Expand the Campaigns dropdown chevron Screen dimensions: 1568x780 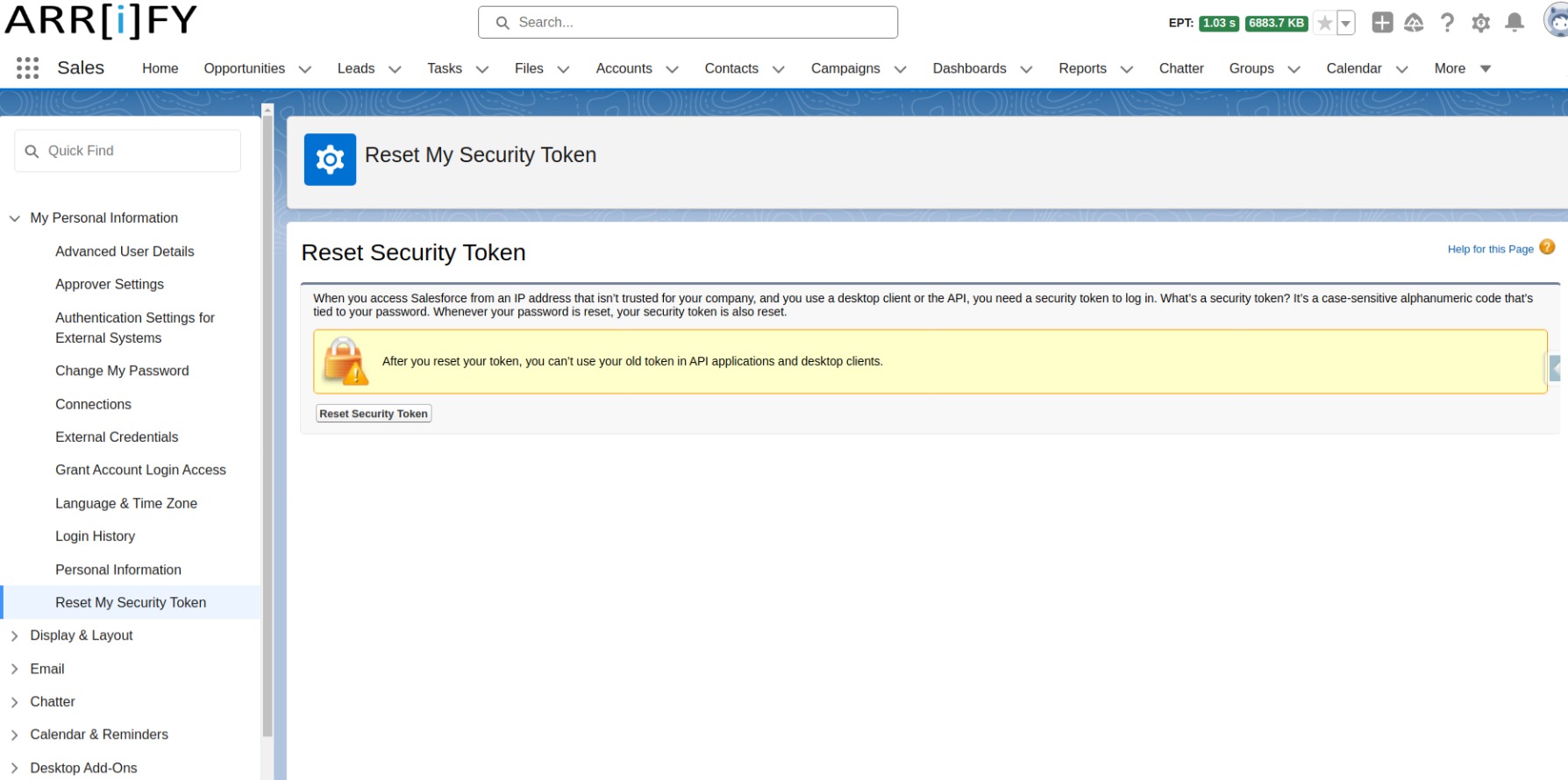point(900,69)
